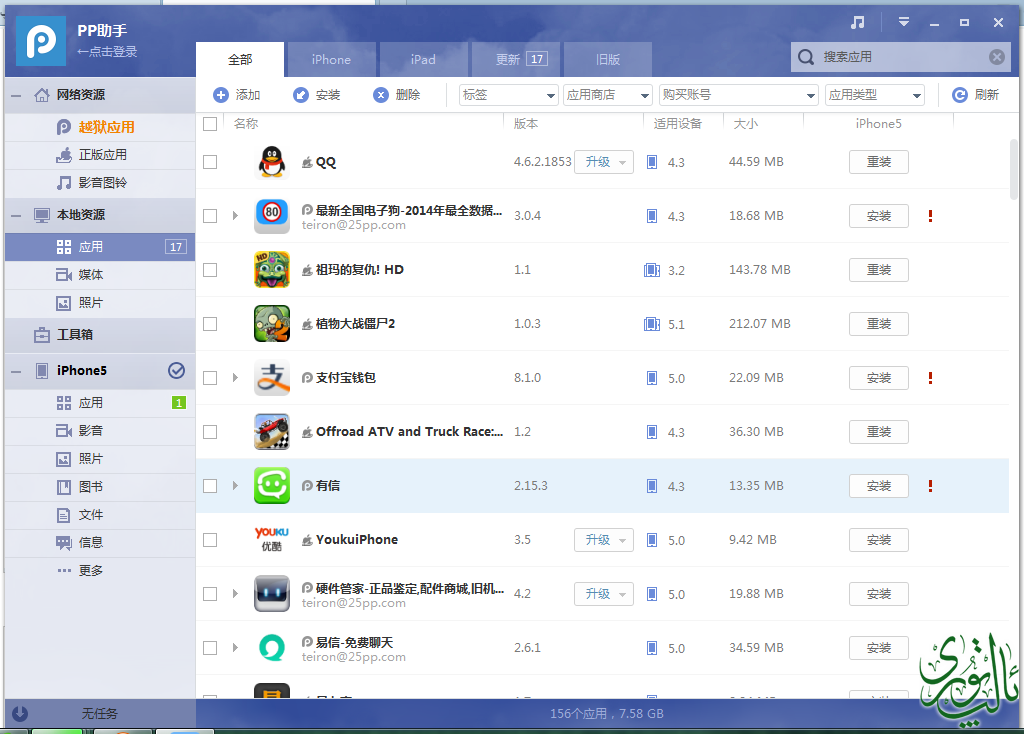Sort by the 大小 column header

(x=746, y=123)
